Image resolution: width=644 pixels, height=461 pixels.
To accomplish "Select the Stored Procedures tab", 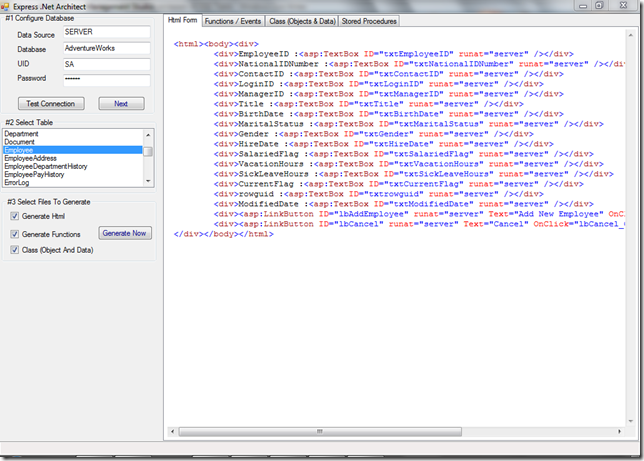I will click(369, 20).
